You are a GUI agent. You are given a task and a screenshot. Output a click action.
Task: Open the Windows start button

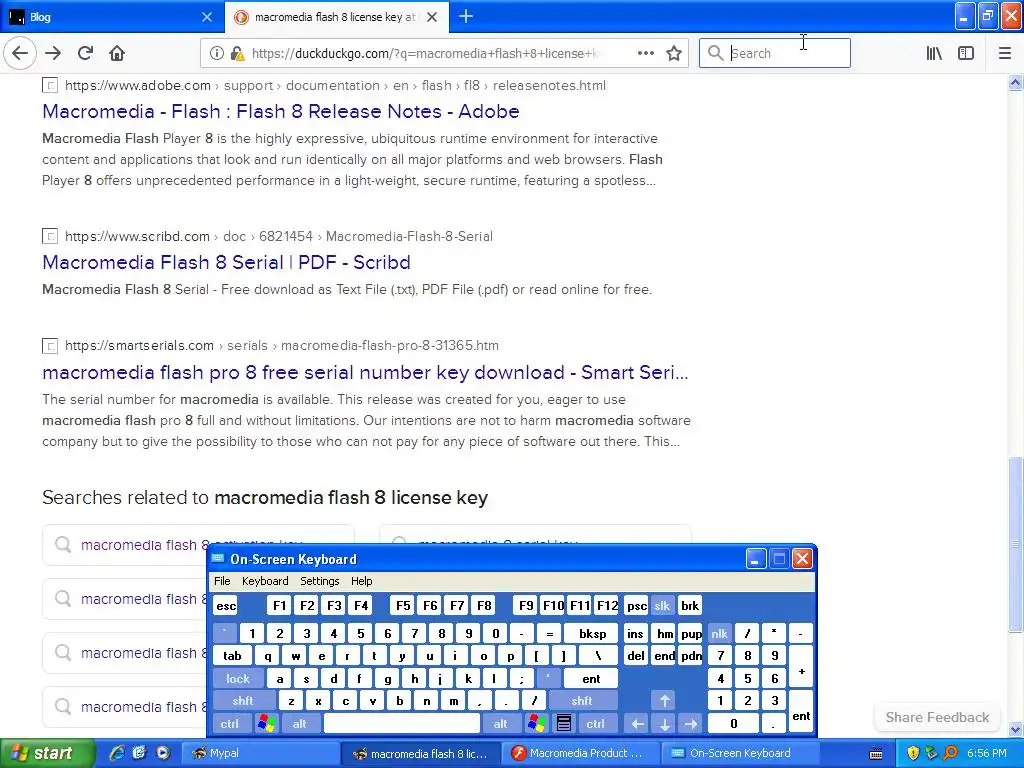pos(46,753)
